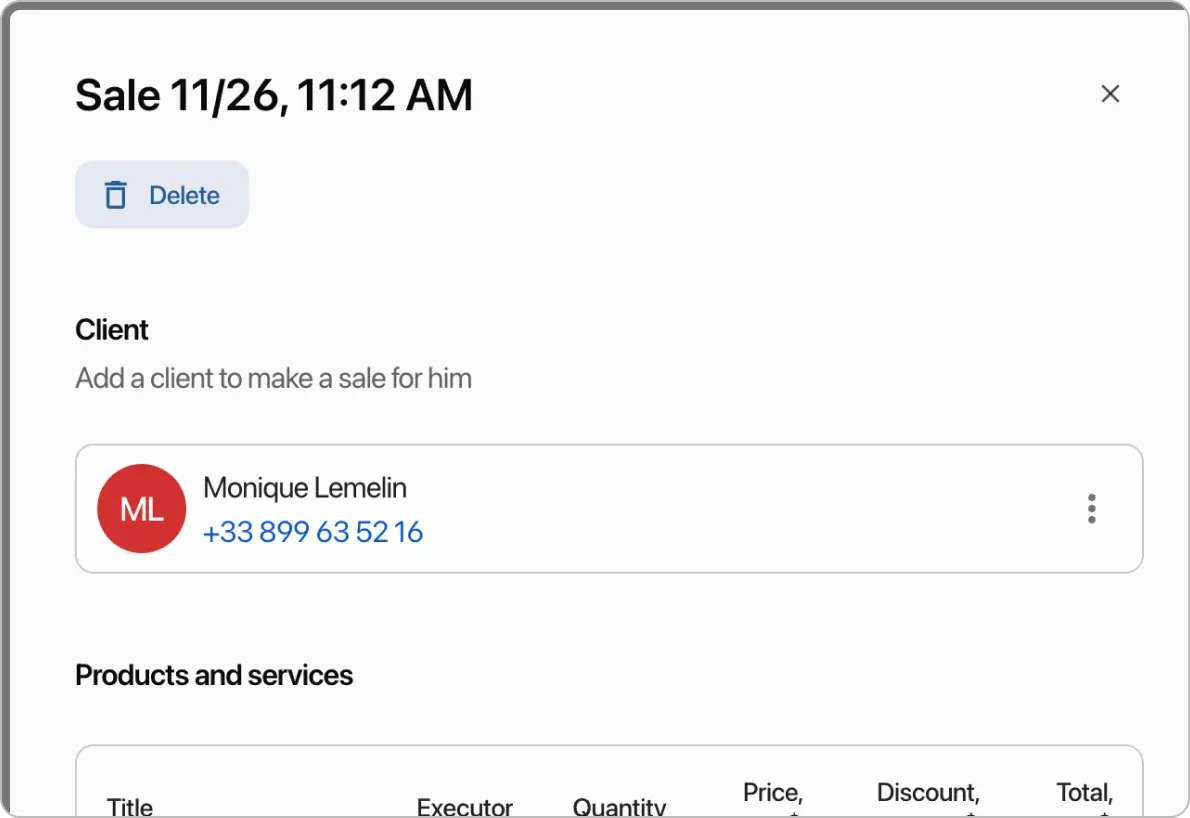Viewport: 1190px width, 818px height.
Task: Sort by the Price column header
Action: (x=772, y=793)
